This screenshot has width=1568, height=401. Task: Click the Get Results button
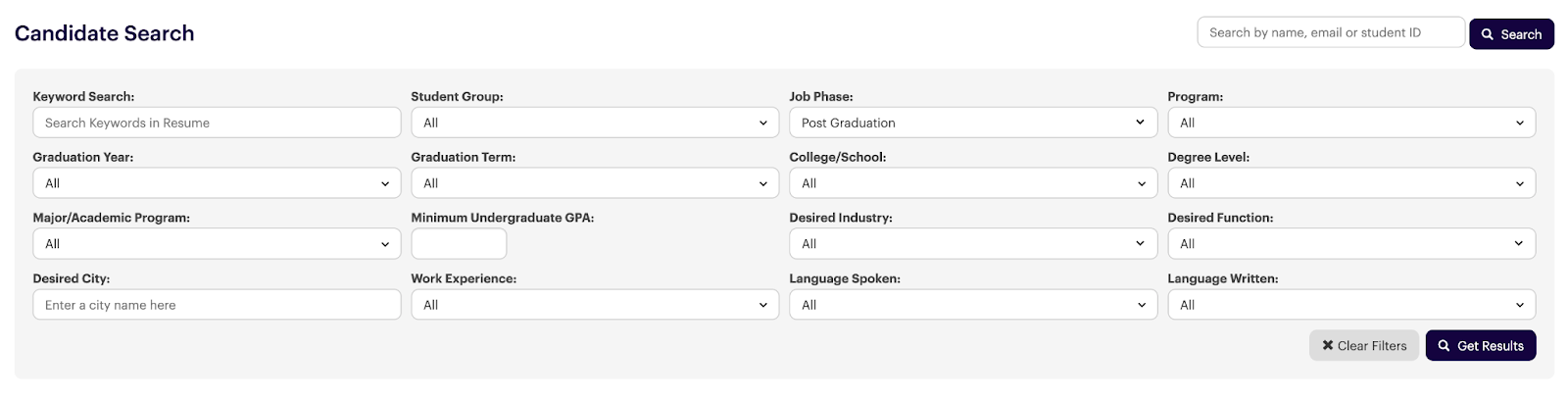1481,345
